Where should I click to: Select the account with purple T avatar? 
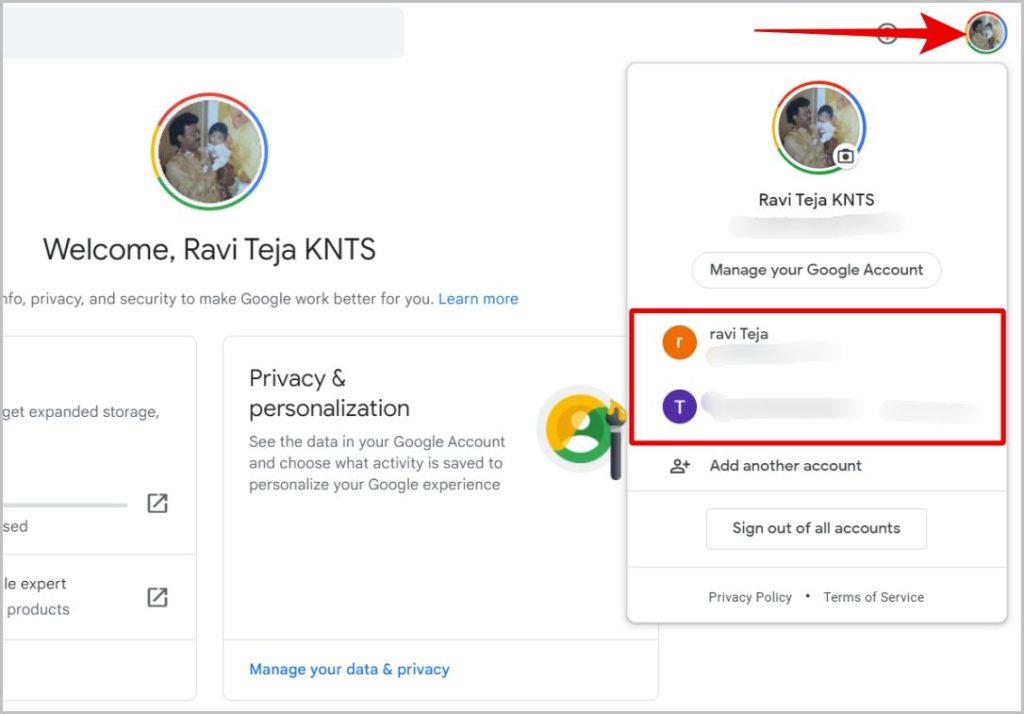point(816,407)
